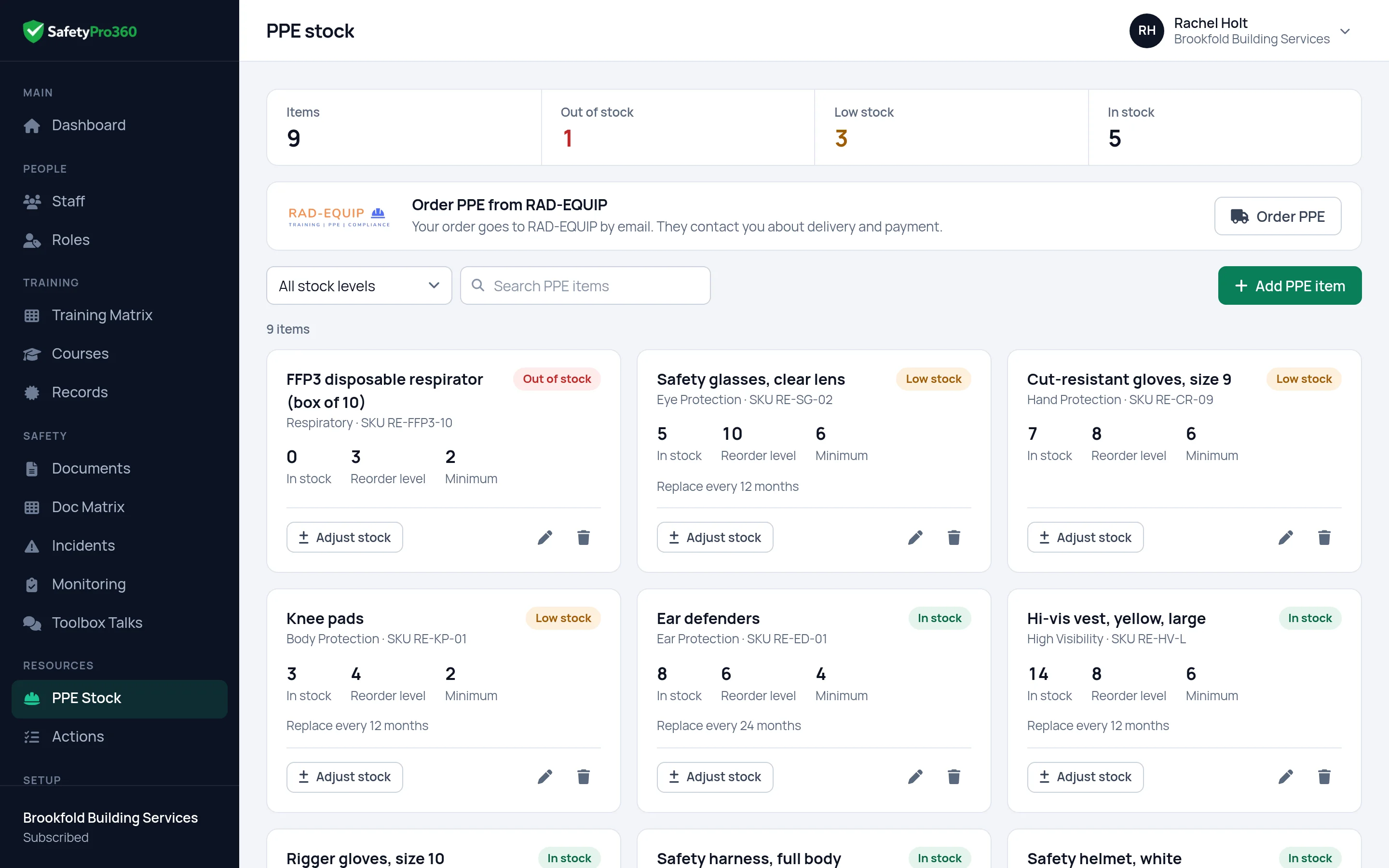Delete Safety glasses, clear lens item
1389x868 pixels.
coord(953,537)
